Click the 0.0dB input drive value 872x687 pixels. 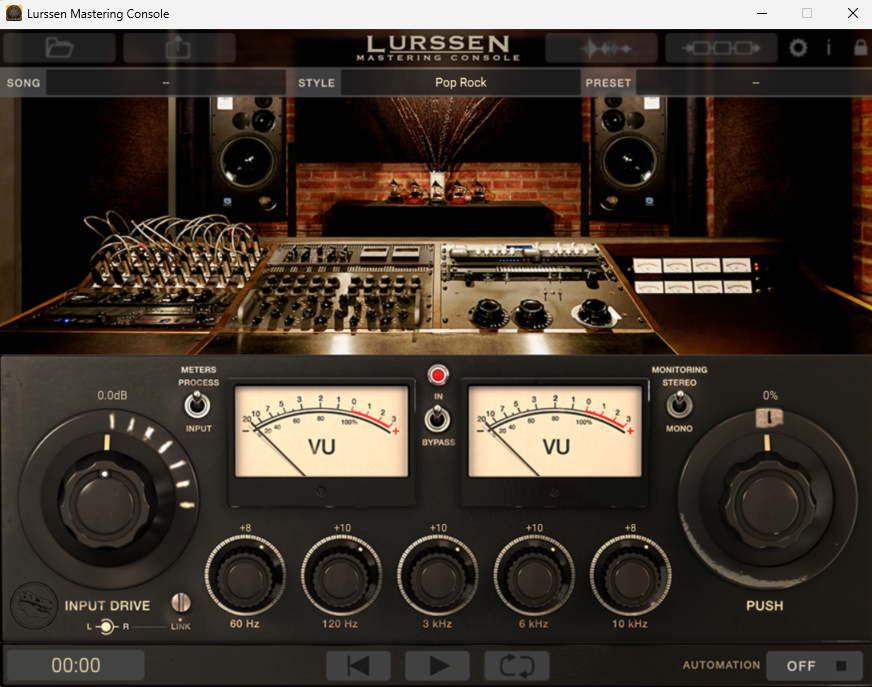[112, 396]
